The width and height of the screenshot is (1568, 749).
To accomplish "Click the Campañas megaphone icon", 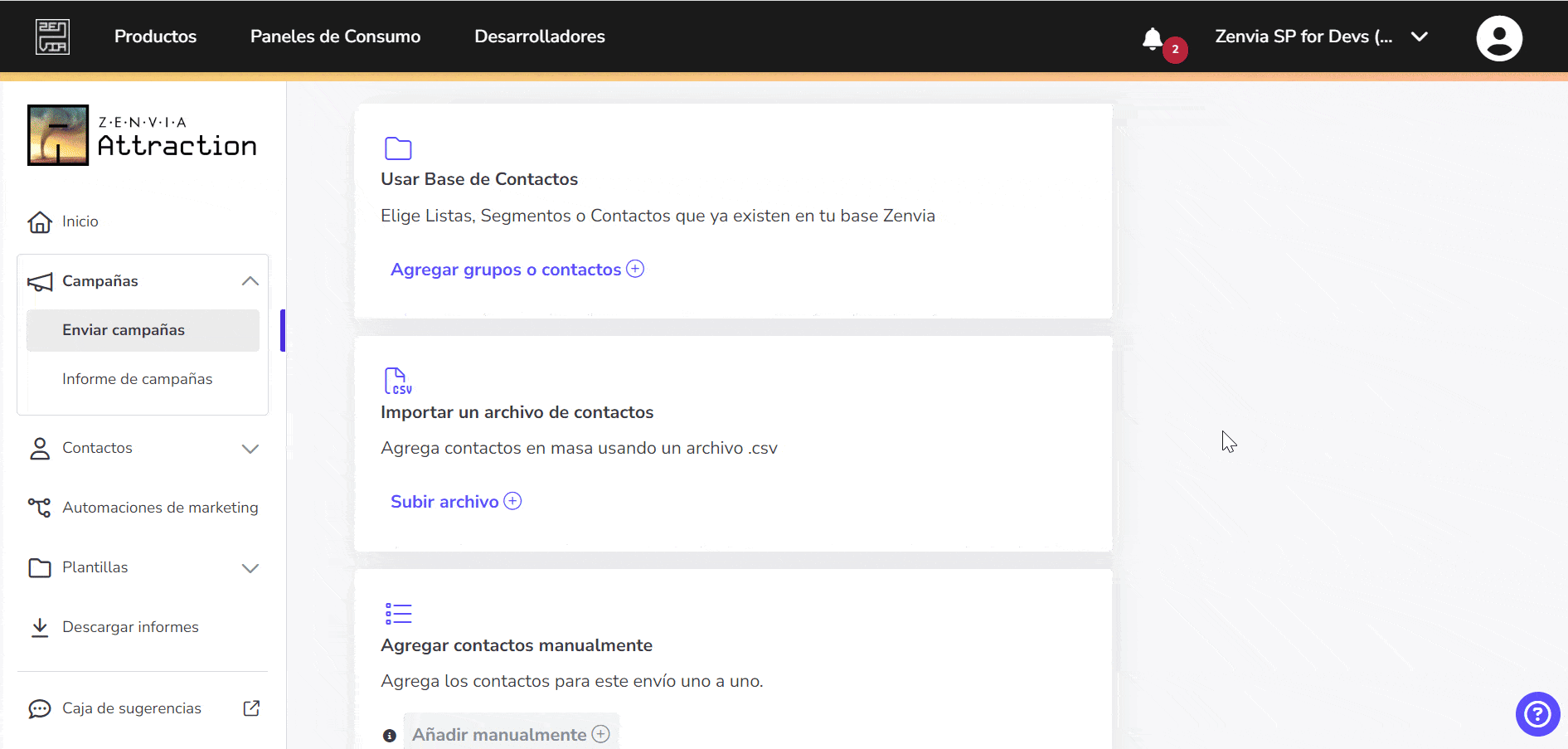I will click(39, 281).
